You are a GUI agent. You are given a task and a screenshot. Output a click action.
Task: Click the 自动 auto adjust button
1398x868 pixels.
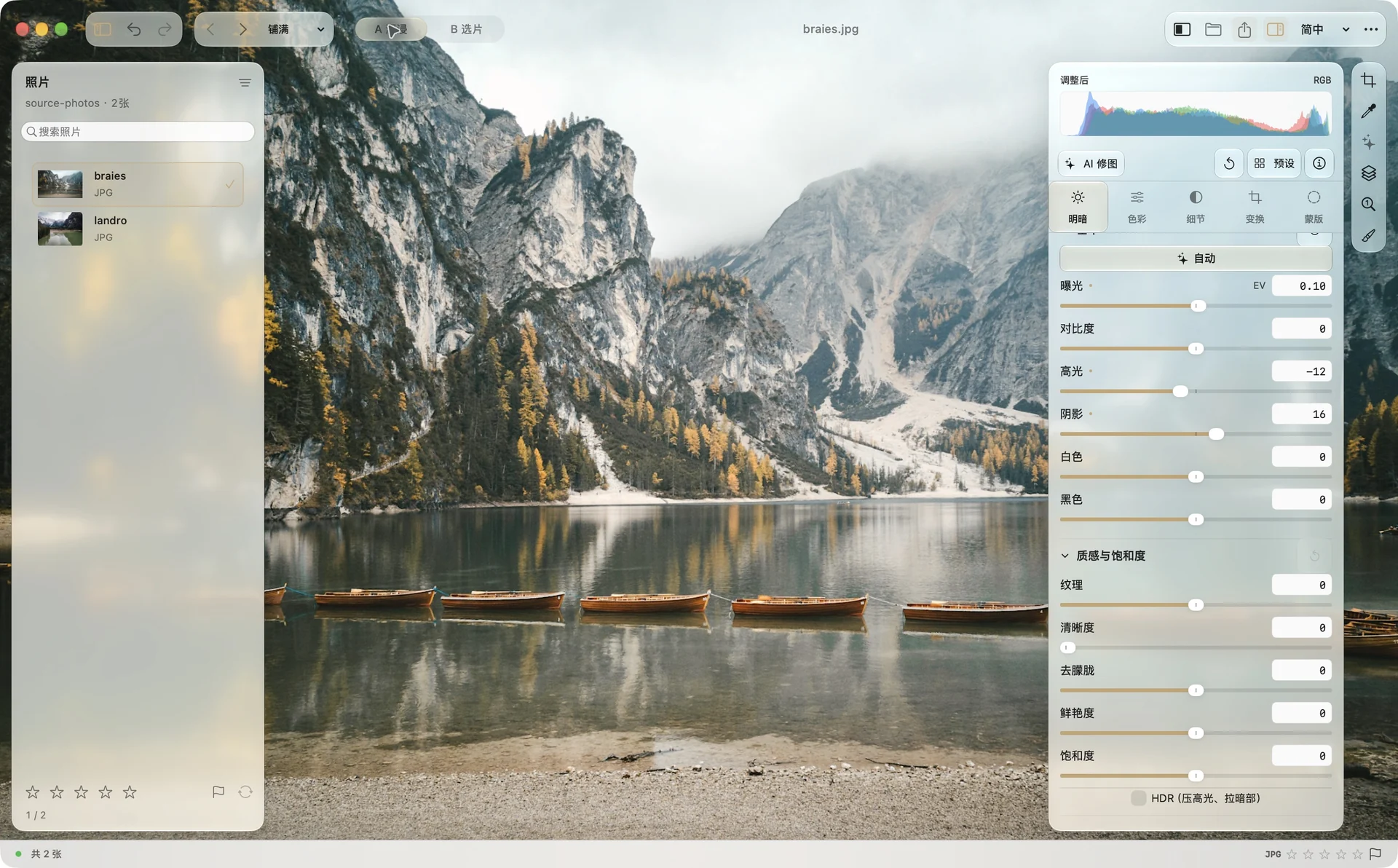1196,259
